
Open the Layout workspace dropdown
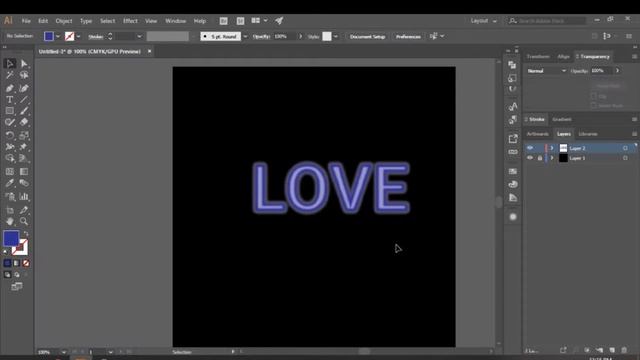(x=483, y=20)
